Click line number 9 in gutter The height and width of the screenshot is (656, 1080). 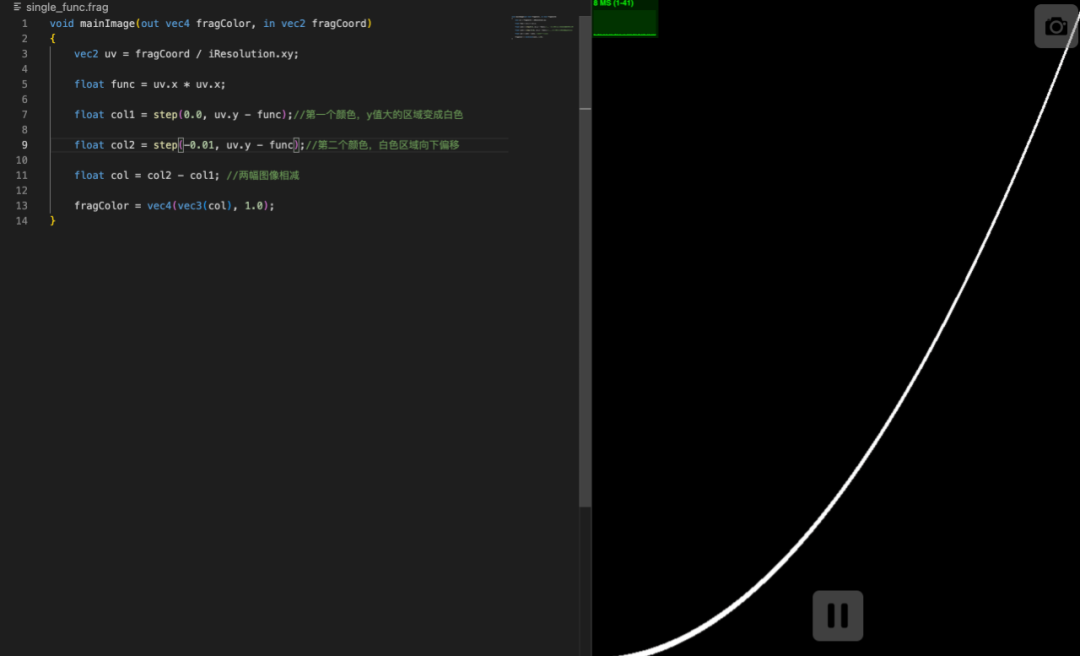tap(23, 145)
